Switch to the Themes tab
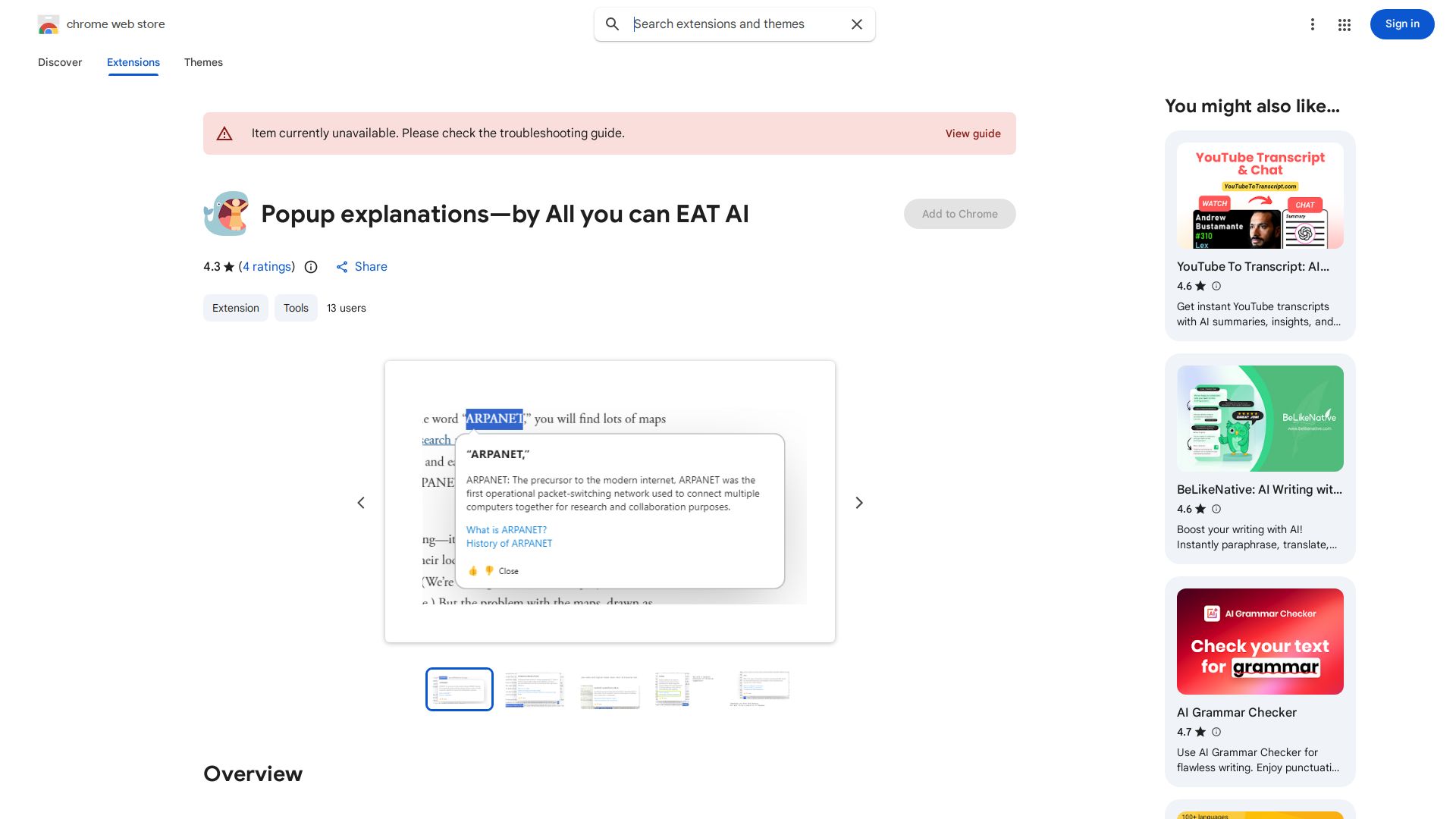 click(x=203, y=62)
